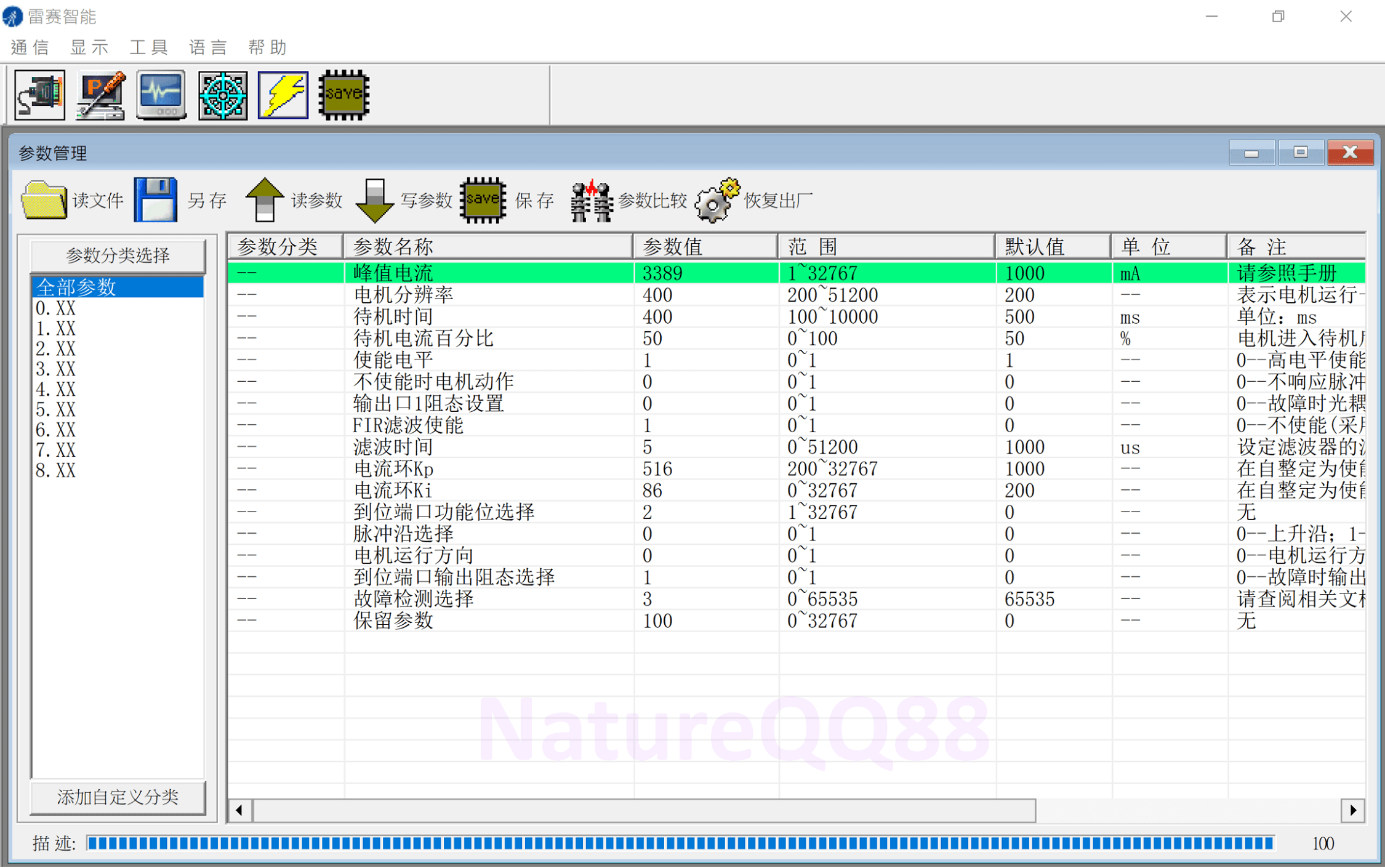This screenshot has height=868, width=1385.
Task: Select the 电机分辨率 parameter row
Action: (x=403, y=295)
